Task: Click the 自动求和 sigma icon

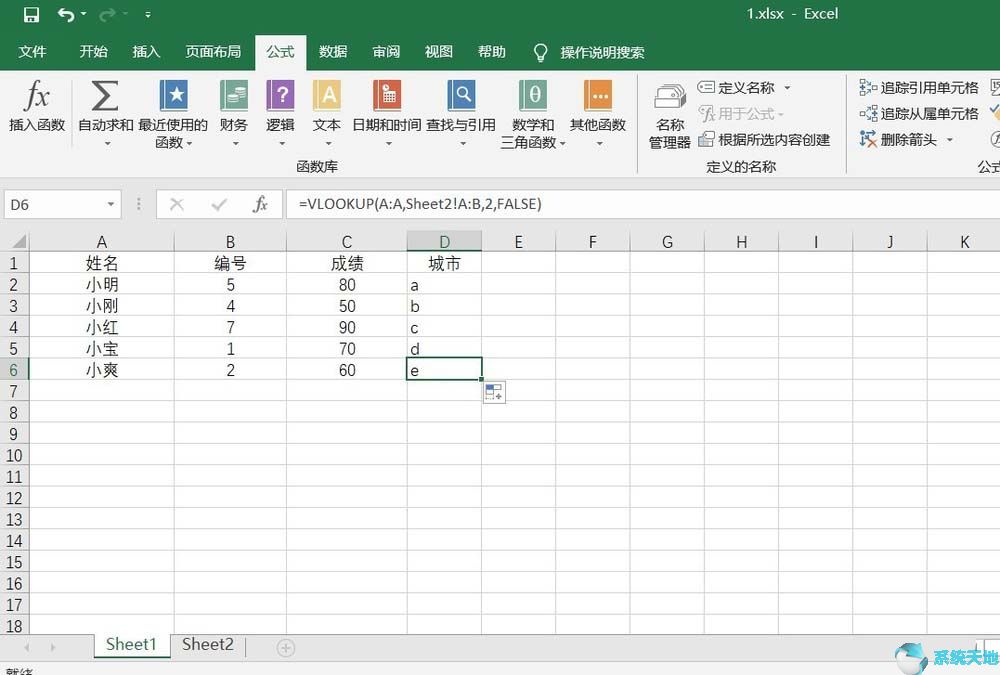Action: [105, 96]
